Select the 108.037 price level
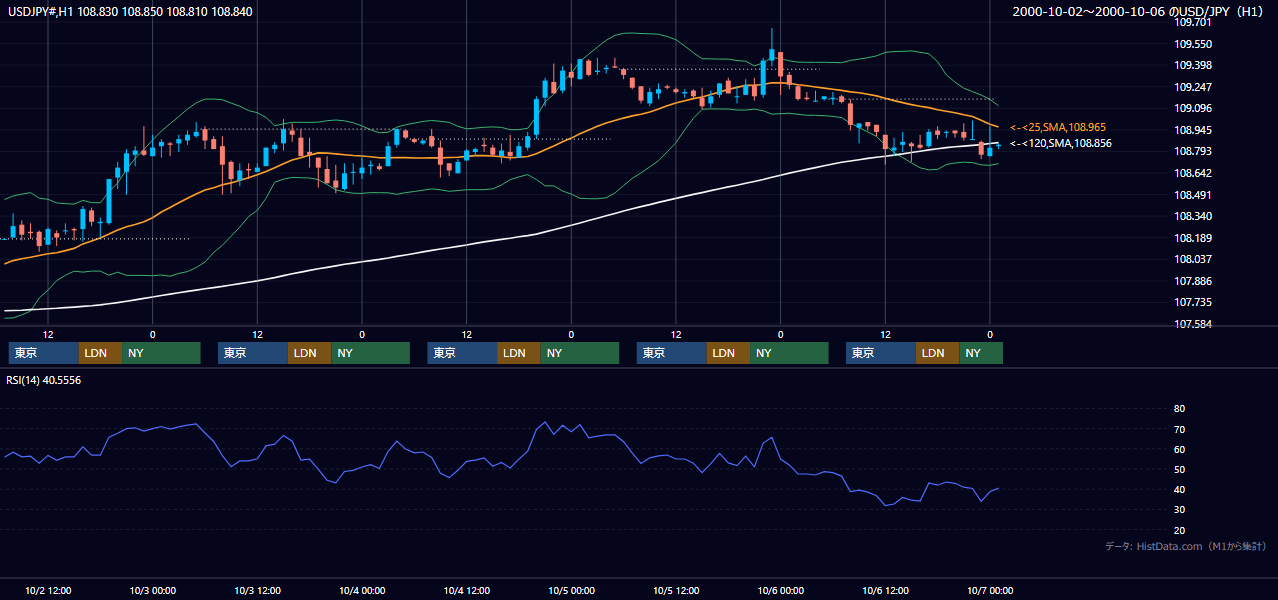 [1192, 259]
